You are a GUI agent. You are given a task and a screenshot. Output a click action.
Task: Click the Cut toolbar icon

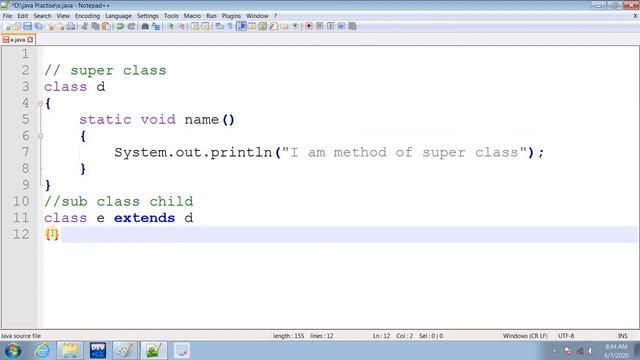pos(84,27)
